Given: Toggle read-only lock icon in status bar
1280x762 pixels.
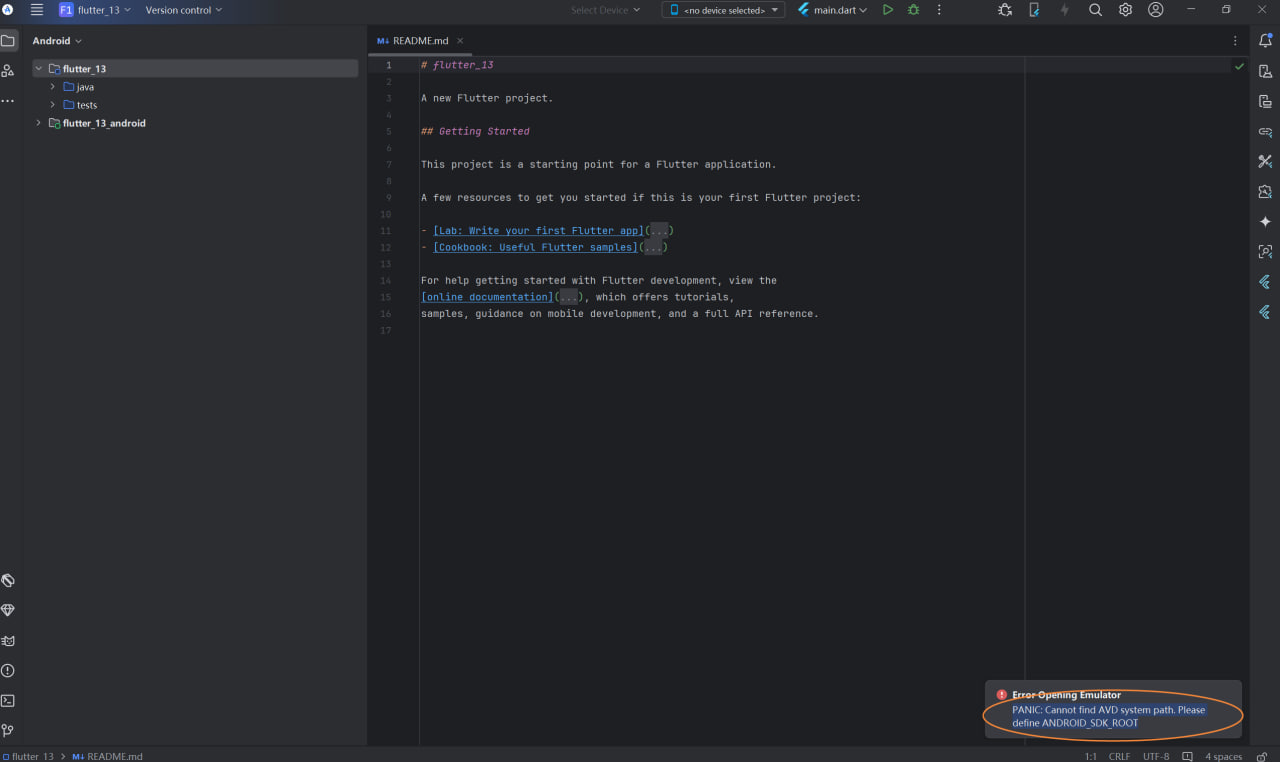Looking at the screenshot, I should coord(1264,756).
